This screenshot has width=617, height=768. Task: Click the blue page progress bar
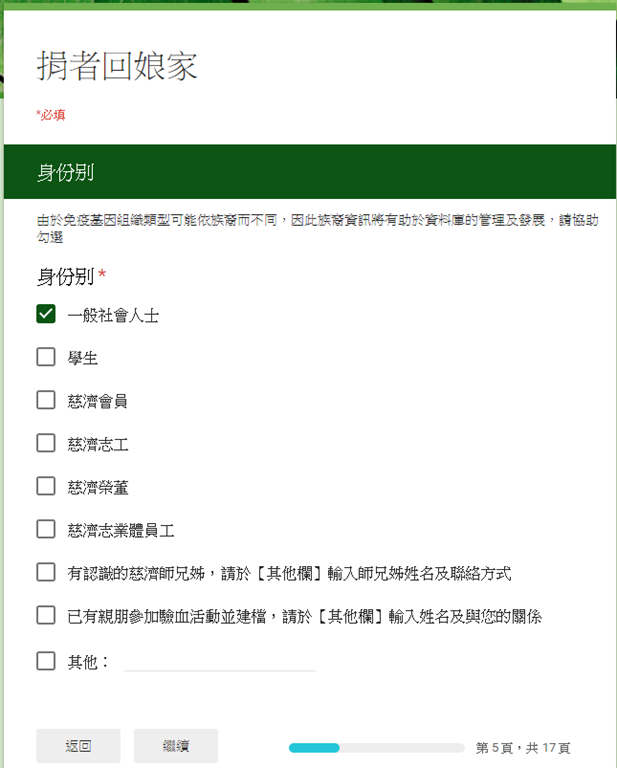point(376,747)
